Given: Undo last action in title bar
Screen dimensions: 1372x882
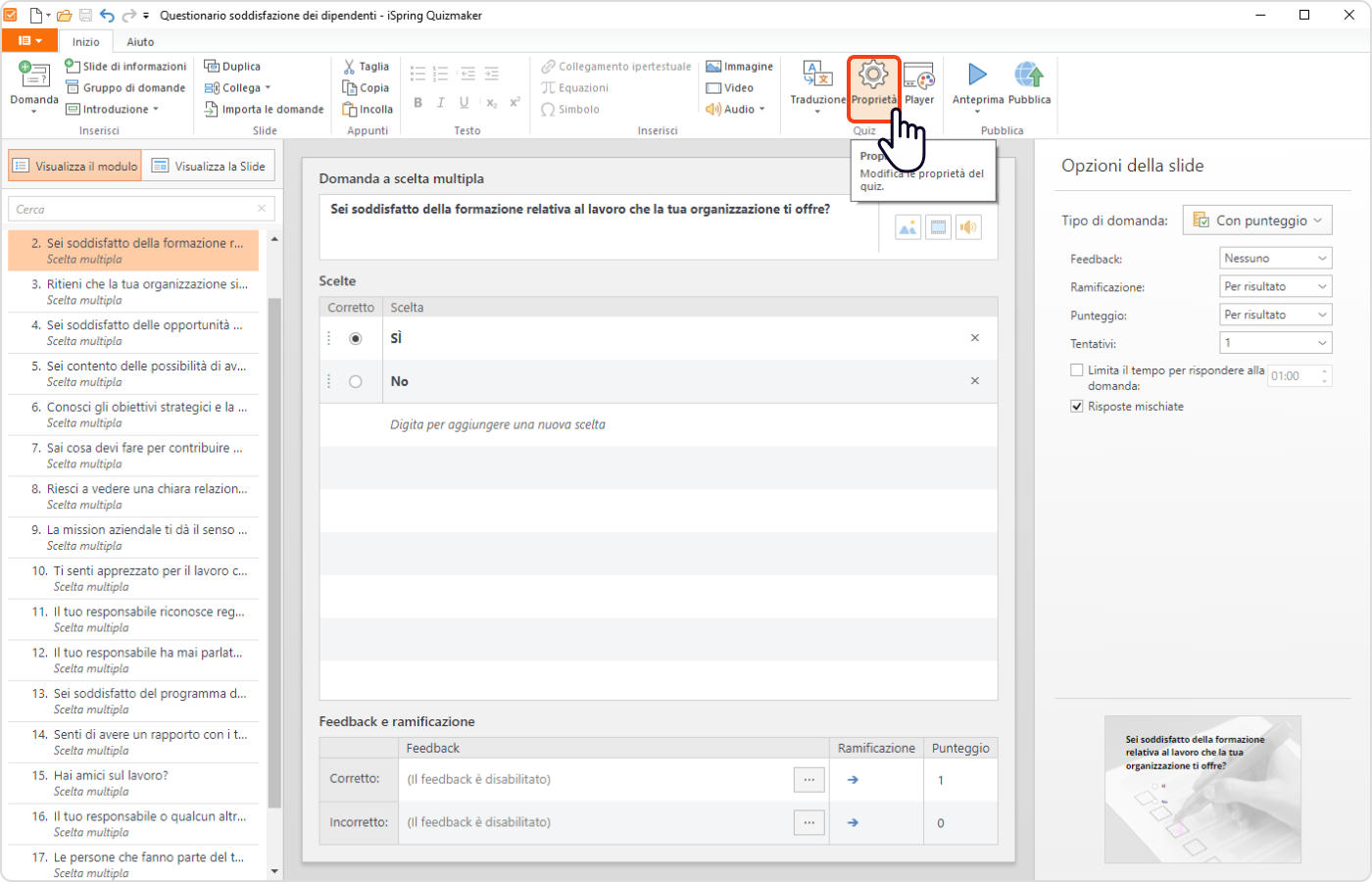Looking at the screenshot, I should 107,16.
